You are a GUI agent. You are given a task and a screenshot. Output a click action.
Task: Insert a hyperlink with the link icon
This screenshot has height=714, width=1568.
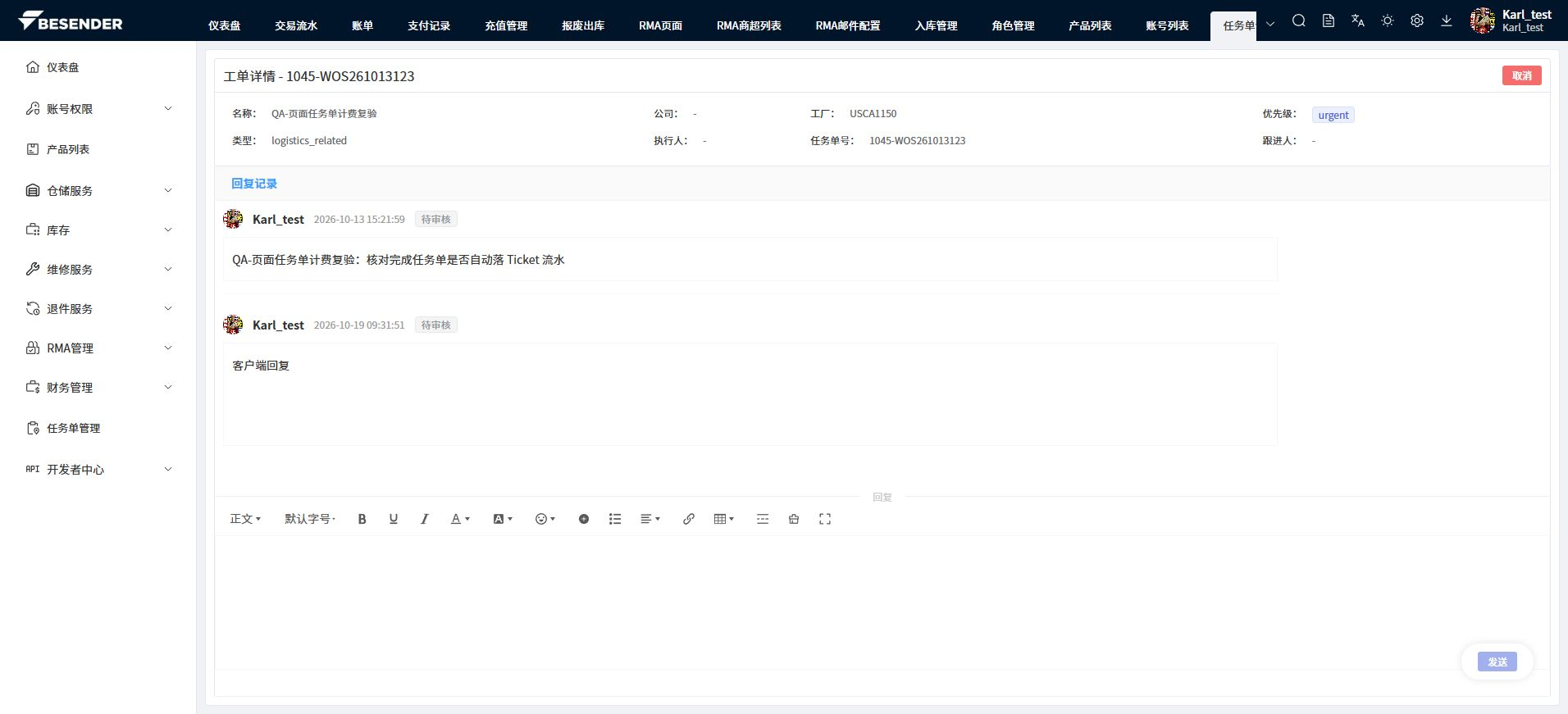[x=689, y=519]
